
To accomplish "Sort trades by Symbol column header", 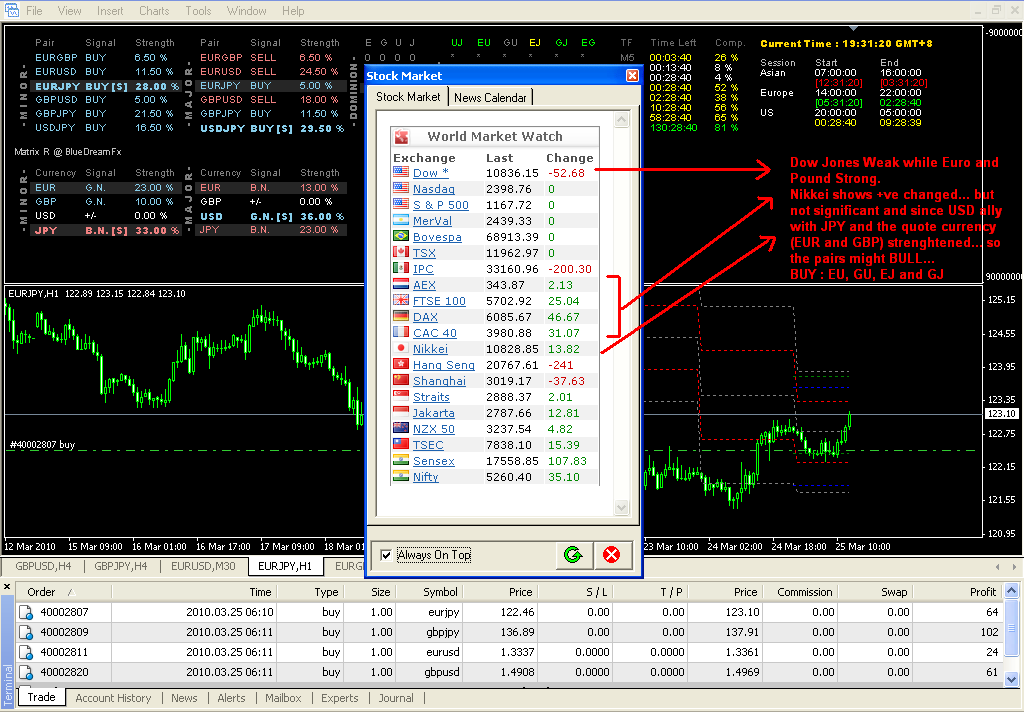I will pyautogui.click(x=429, y=592).
